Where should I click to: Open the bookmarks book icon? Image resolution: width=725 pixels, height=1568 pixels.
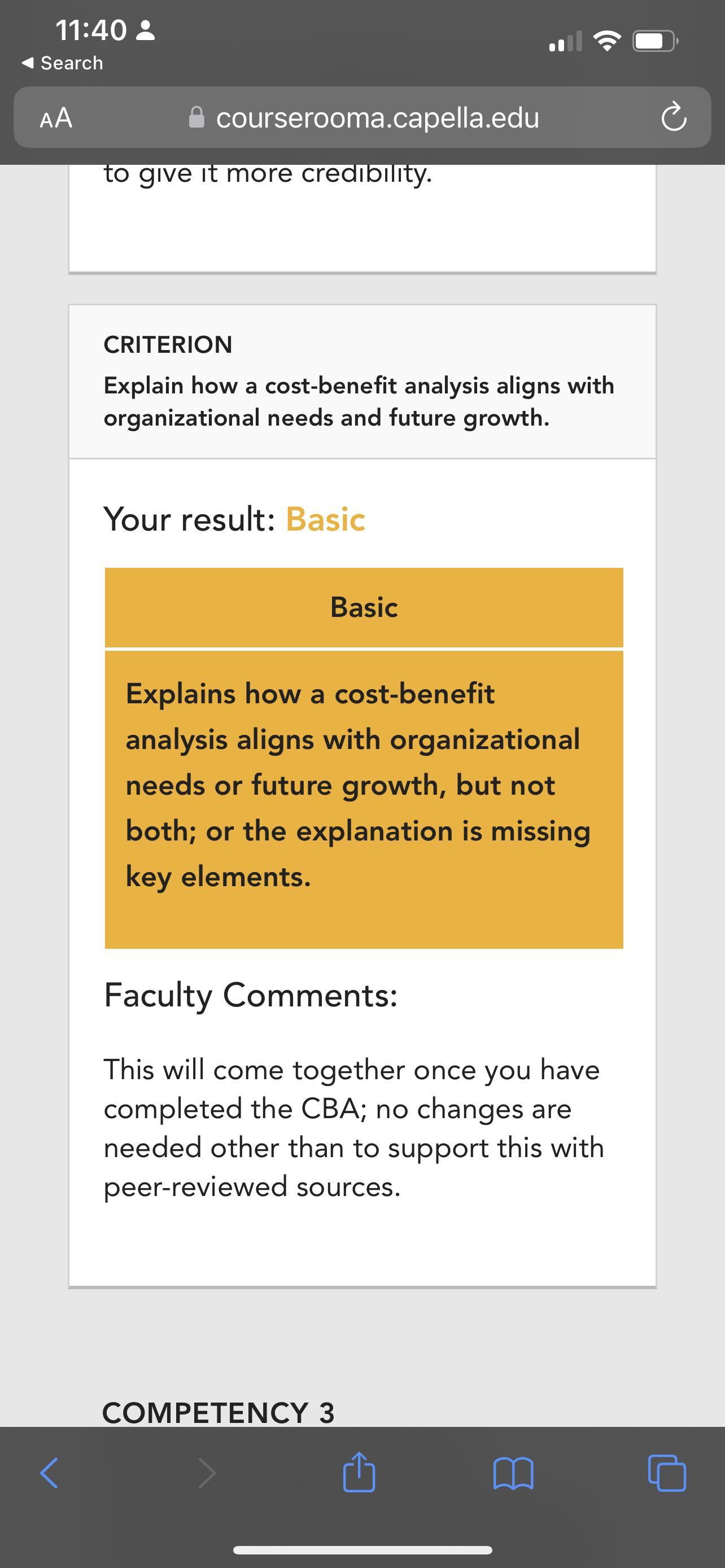point(514,1473)
